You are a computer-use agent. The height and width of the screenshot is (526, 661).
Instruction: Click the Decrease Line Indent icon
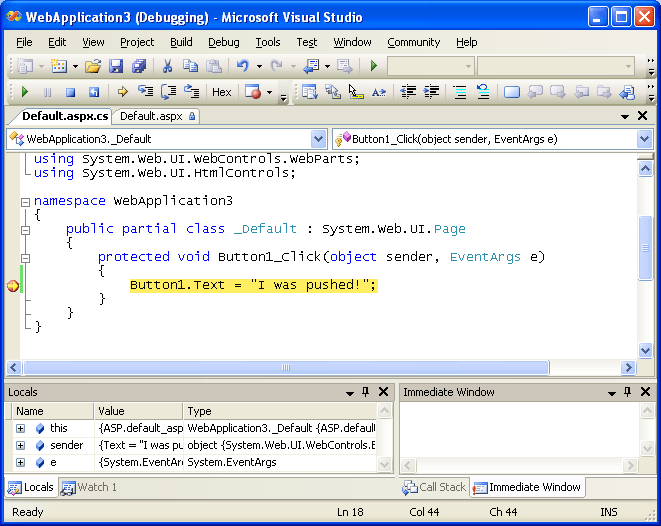point(408,91)
